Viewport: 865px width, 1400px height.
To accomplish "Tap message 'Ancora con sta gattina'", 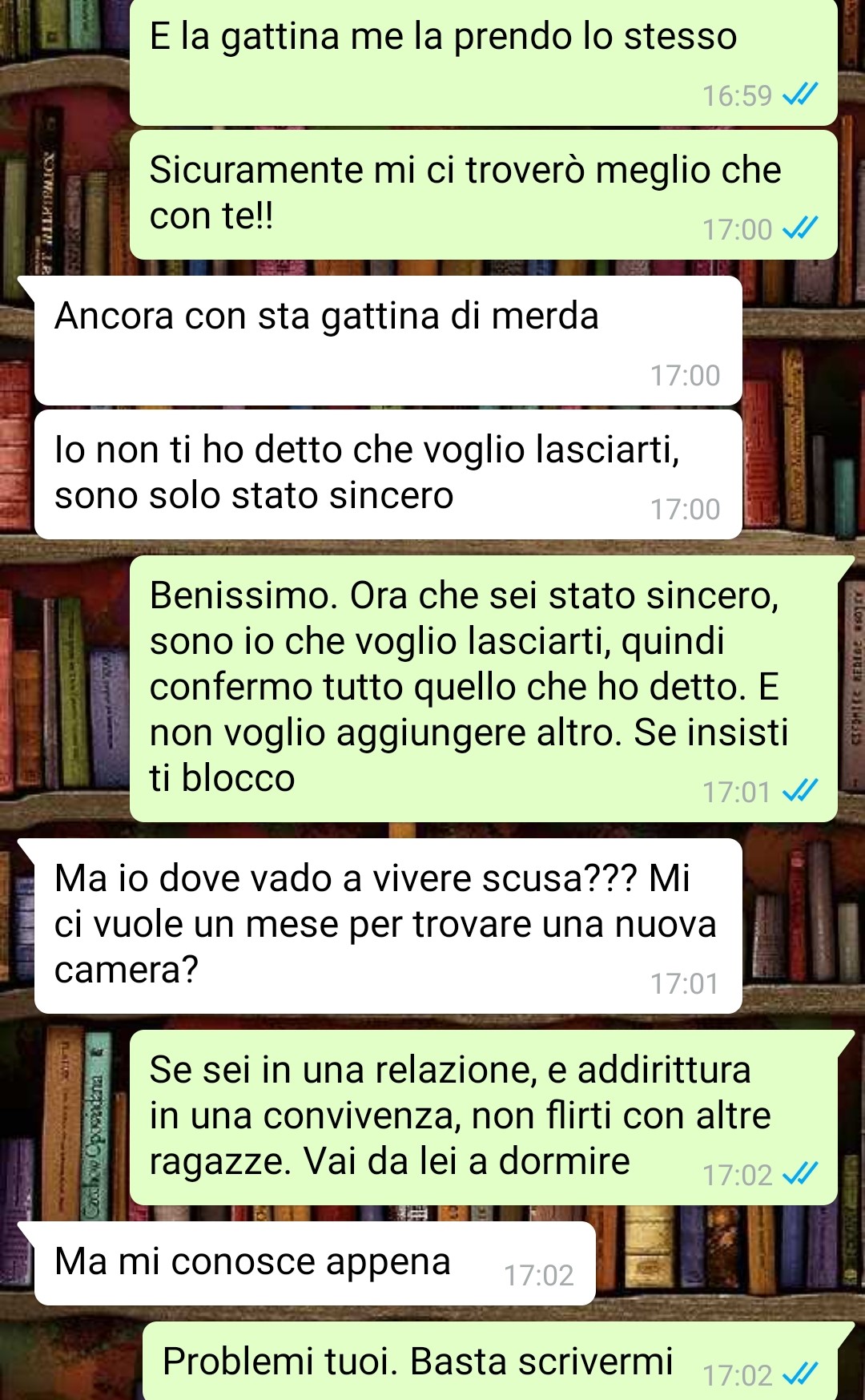I will (x=388, y=341).
